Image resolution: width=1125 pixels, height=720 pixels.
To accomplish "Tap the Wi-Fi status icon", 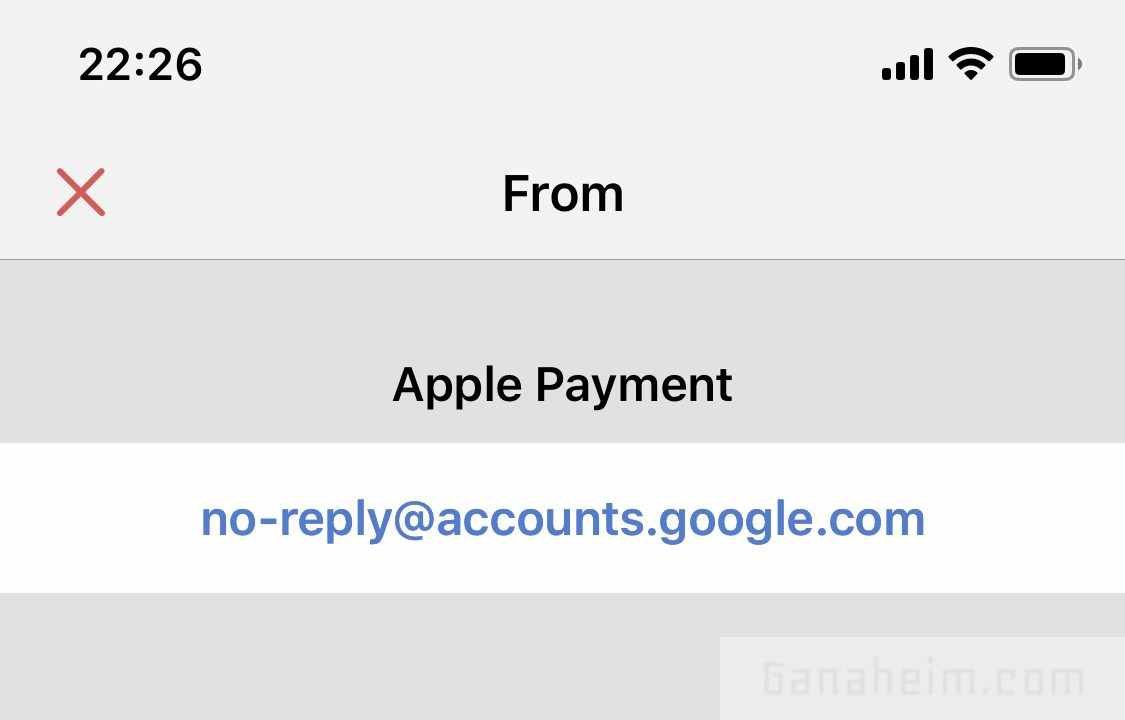I will [x=970, y=65].
